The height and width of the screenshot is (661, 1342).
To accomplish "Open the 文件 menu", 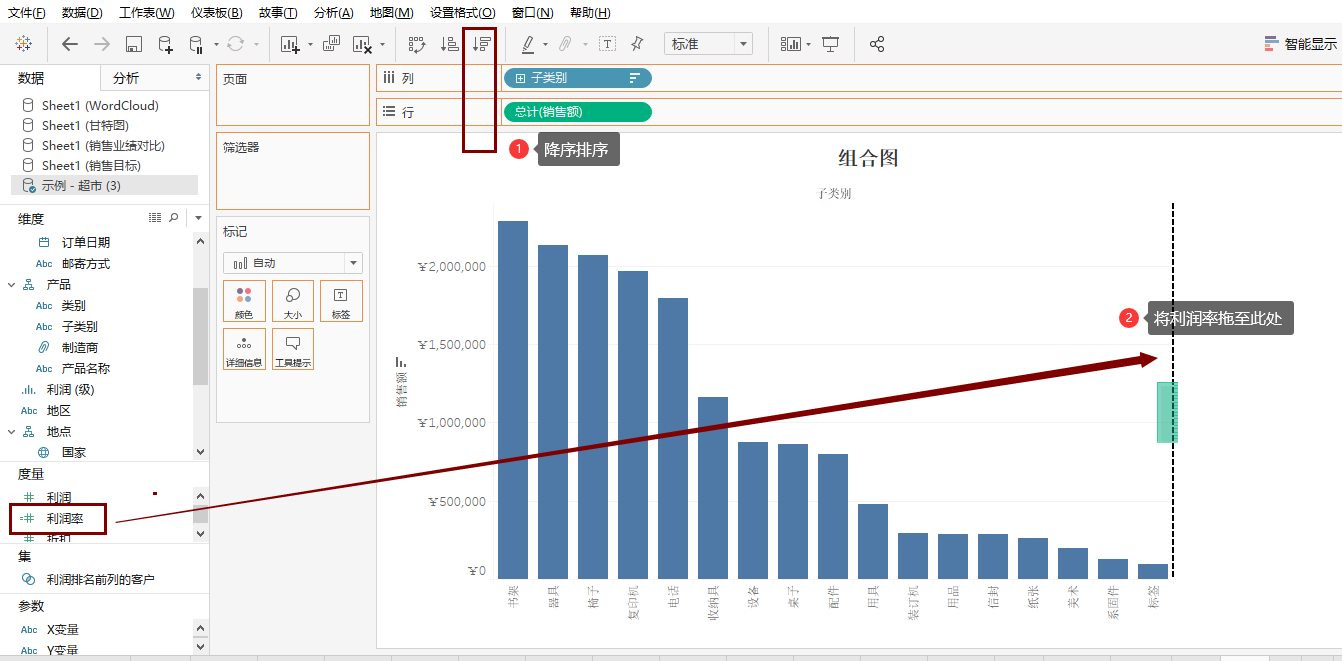I will click(x=26, y=12).
